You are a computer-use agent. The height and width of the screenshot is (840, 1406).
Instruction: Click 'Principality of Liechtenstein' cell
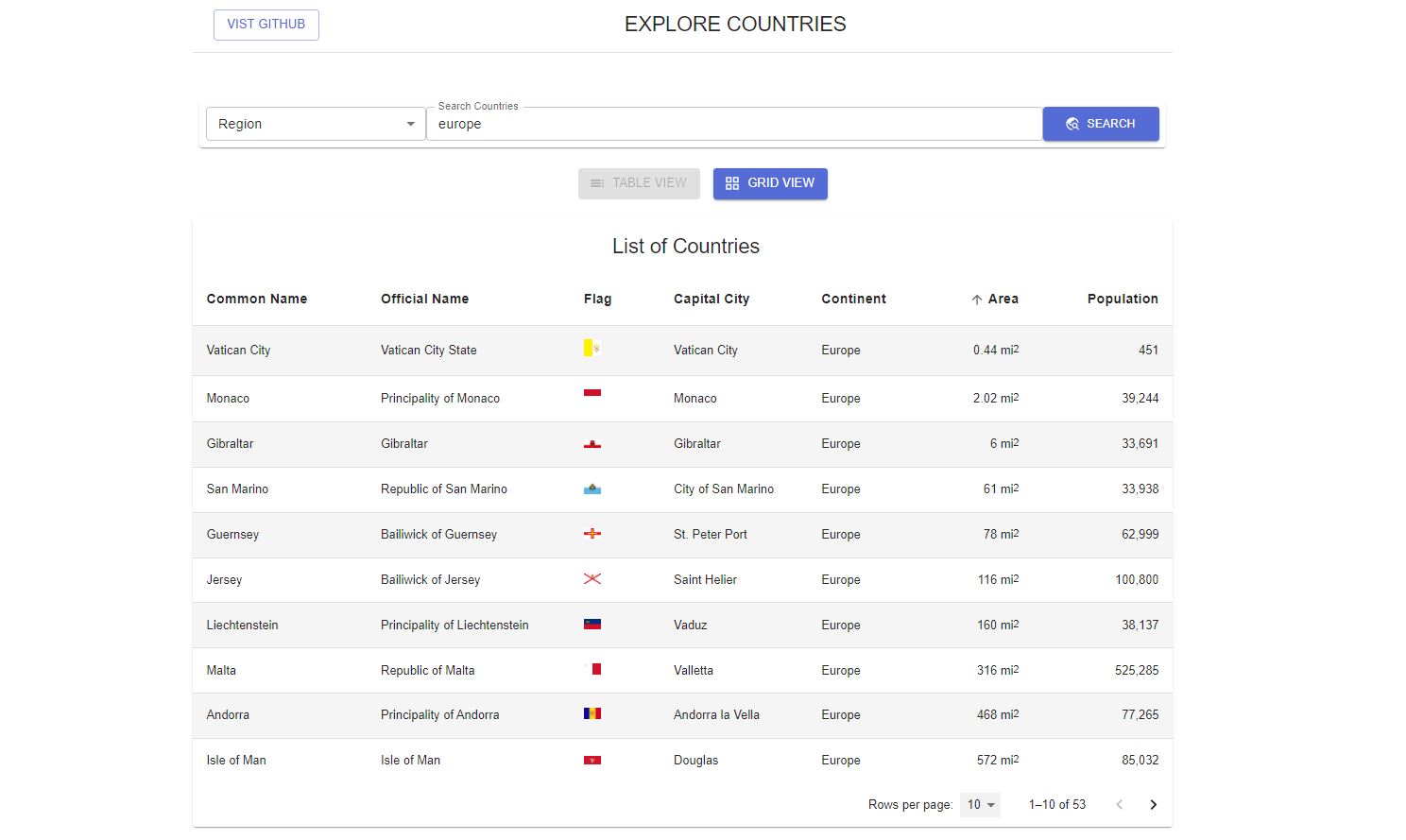(454, 625)
